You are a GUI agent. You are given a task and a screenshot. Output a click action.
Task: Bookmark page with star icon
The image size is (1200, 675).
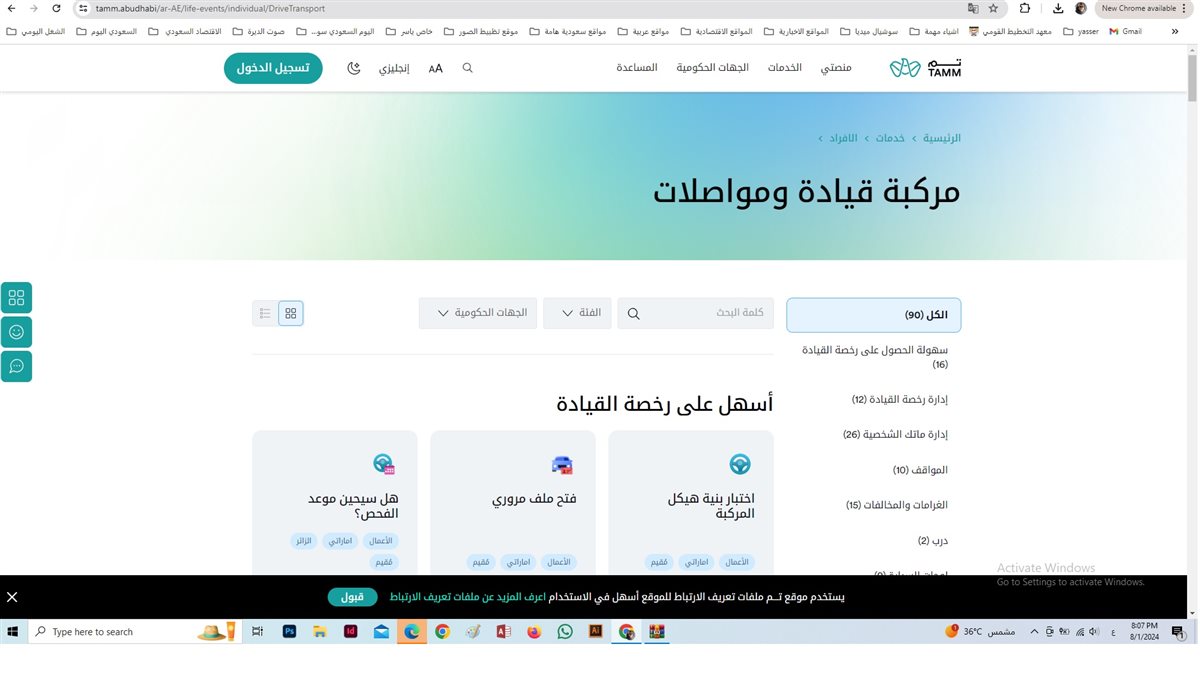click(993, 8)
